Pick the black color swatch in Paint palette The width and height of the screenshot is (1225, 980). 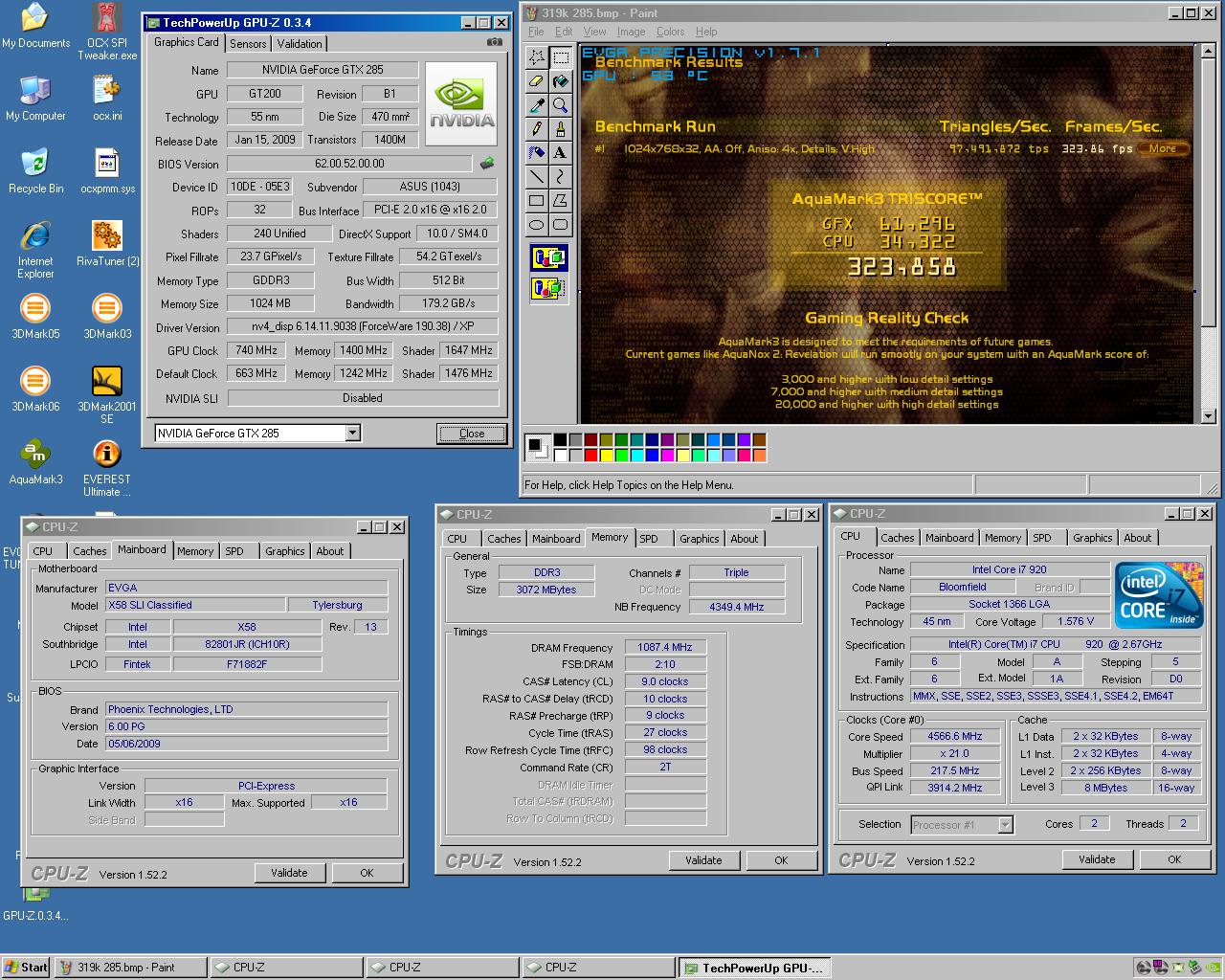tap(560, 440)
